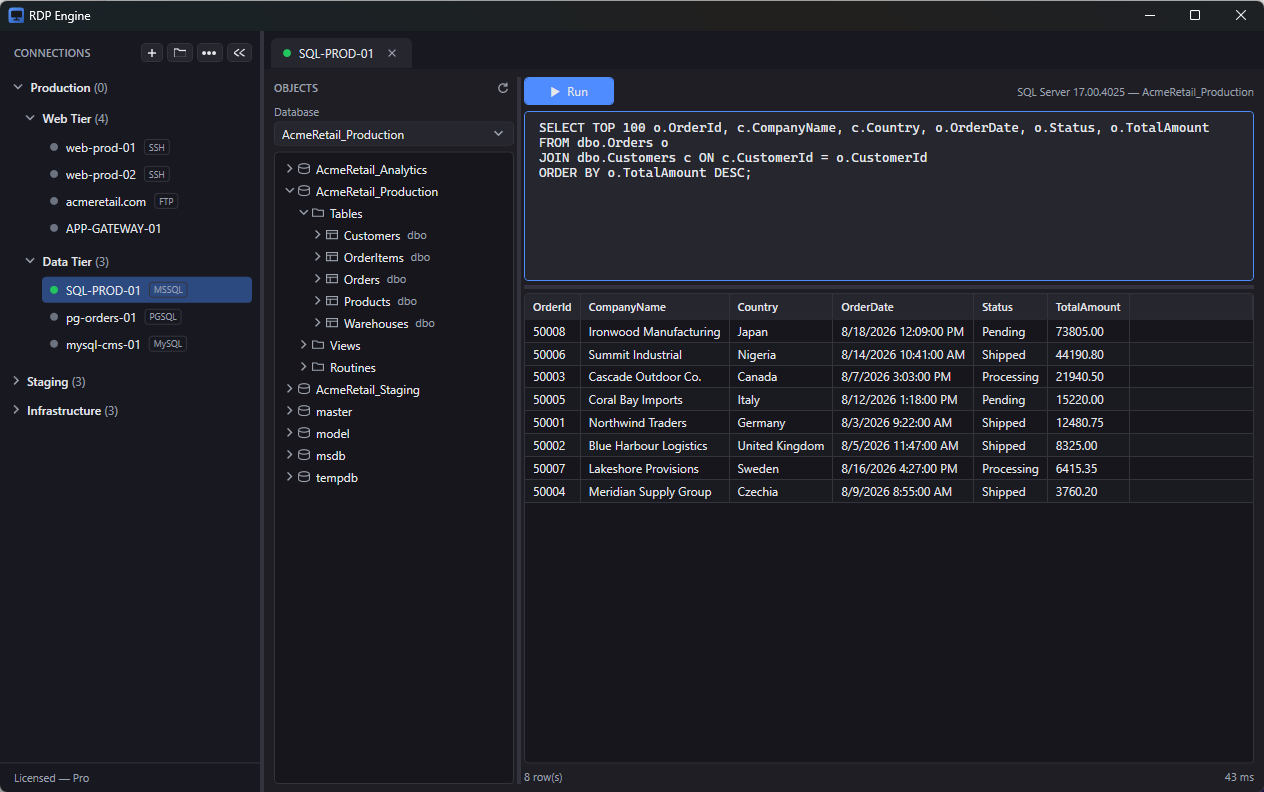1264x792 pixels.
Task: Expand the AcmeRetail_Analytics database node
Action: 289,169
